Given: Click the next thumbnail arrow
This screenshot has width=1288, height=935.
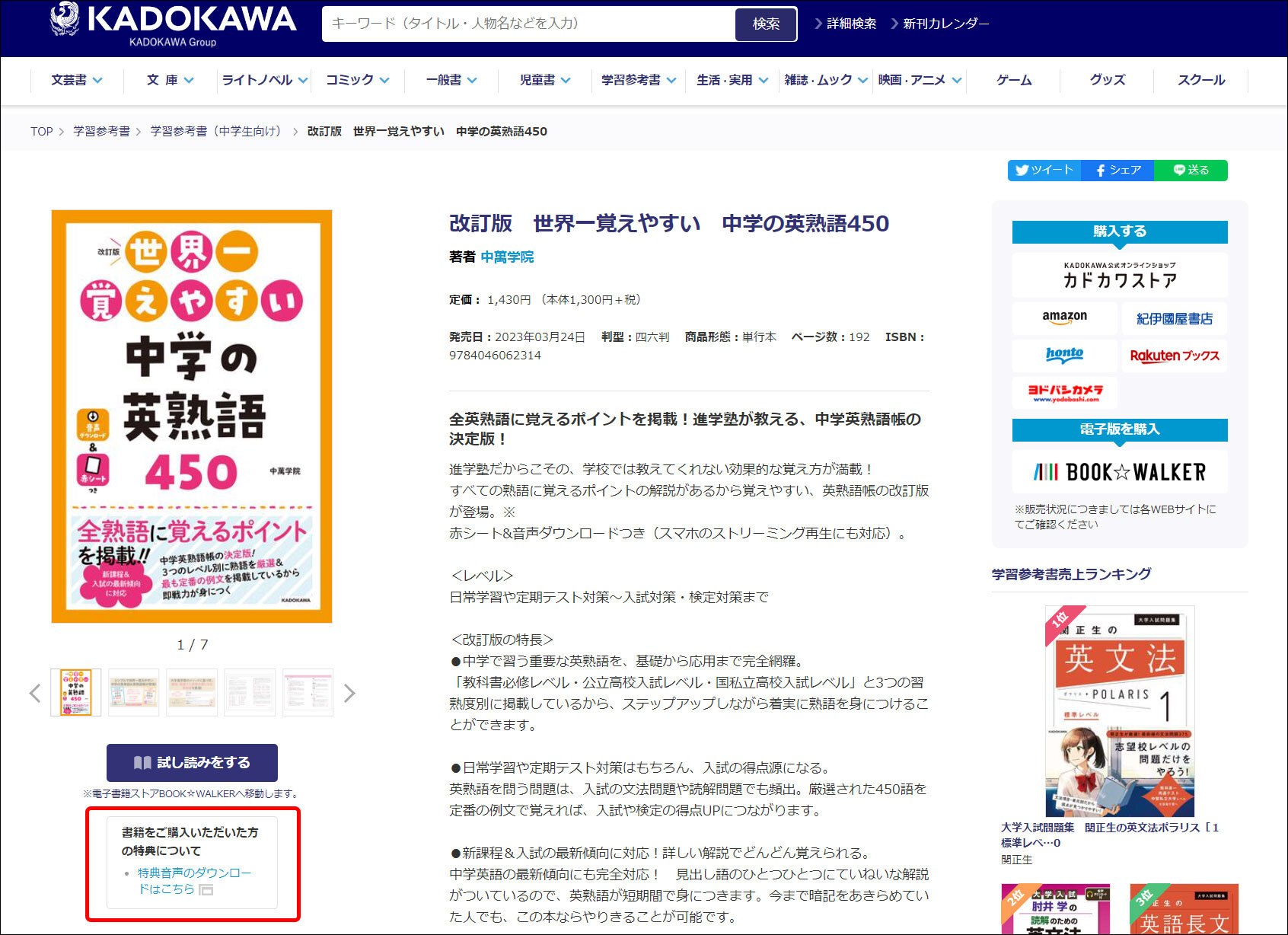Looking at the screenshot, I should [349, 693].
